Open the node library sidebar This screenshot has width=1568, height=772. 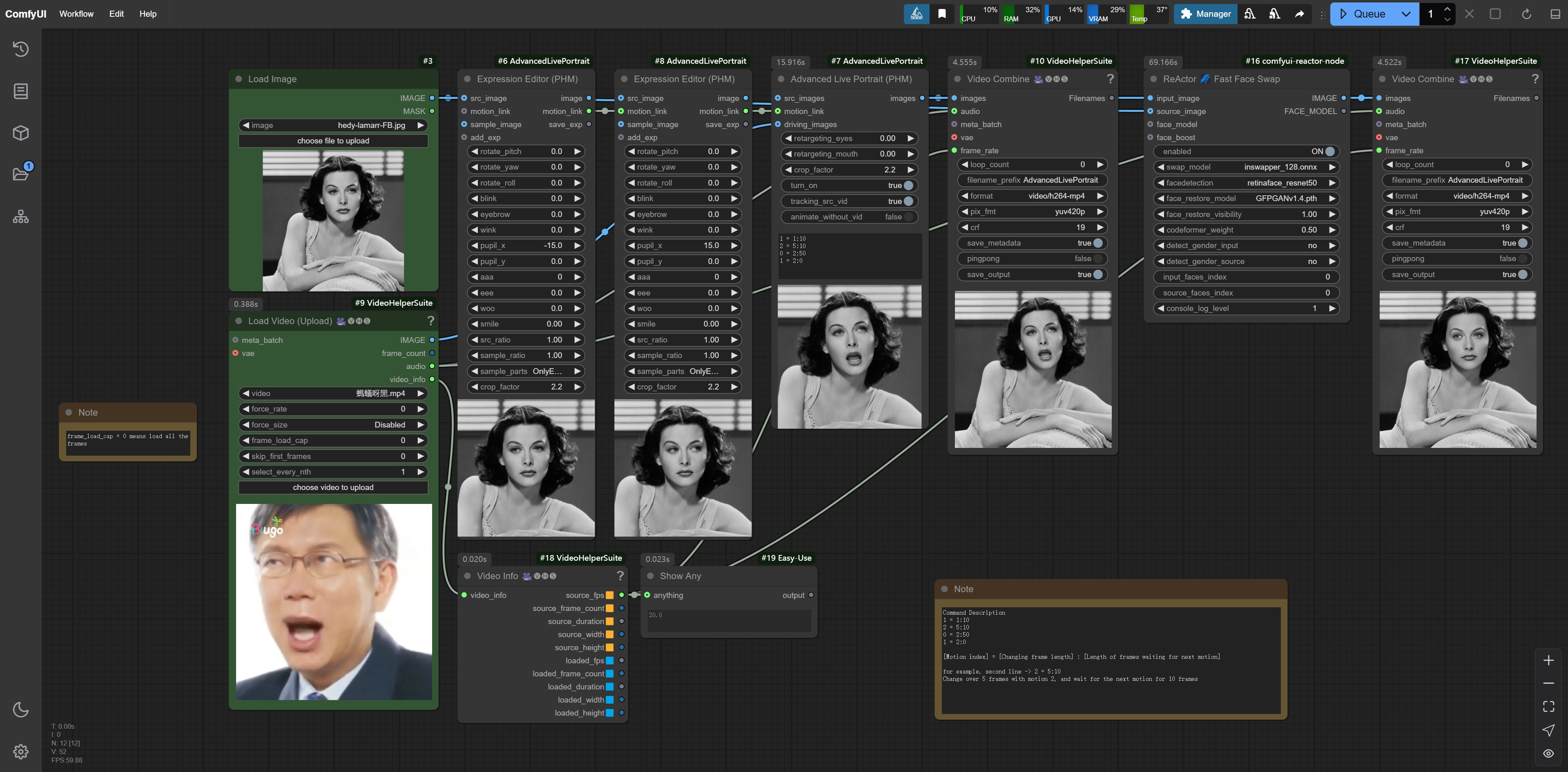21,91
